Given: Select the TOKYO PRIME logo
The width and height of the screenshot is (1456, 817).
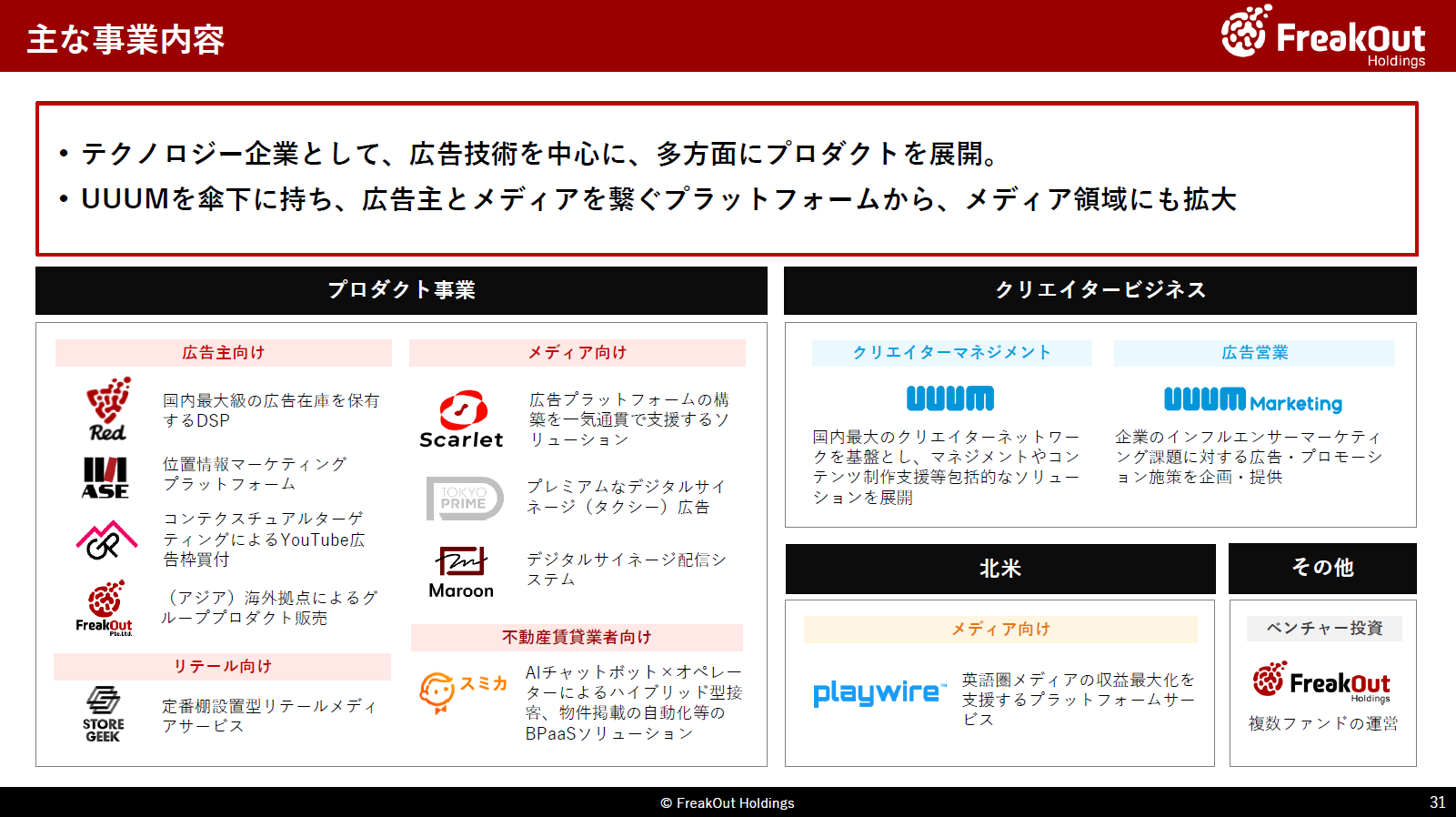Looking at the screenshot, I should pos(465,499).
